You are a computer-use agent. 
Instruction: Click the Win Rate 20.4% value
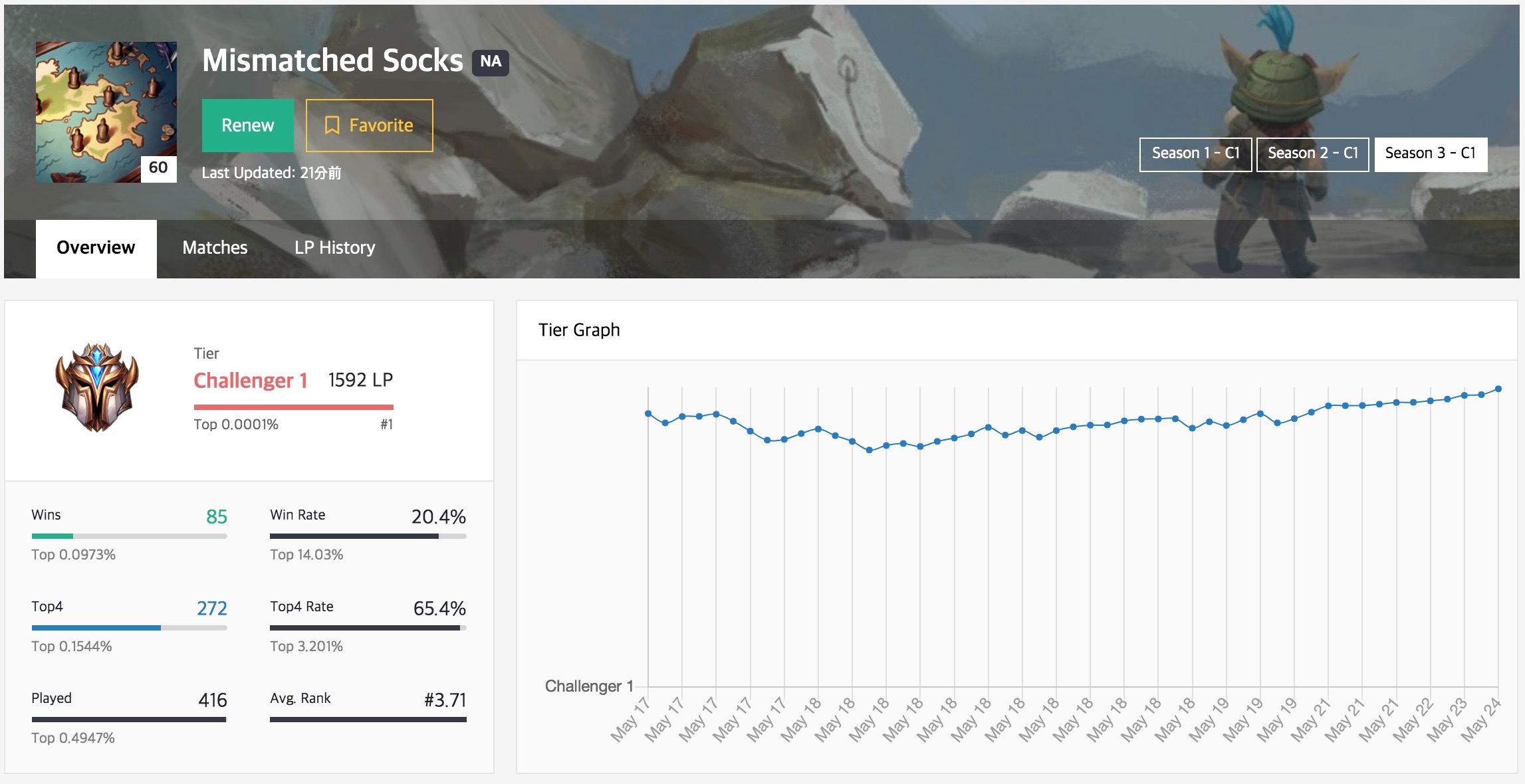point(439,517)
